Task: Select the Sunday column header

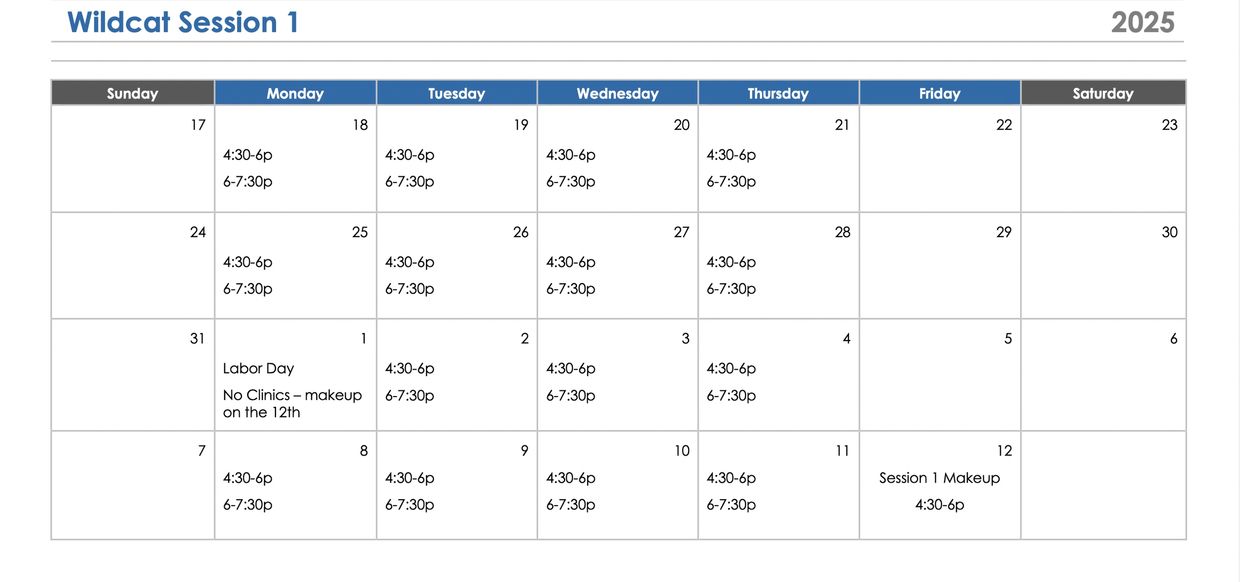Action: tap(132, 93)
